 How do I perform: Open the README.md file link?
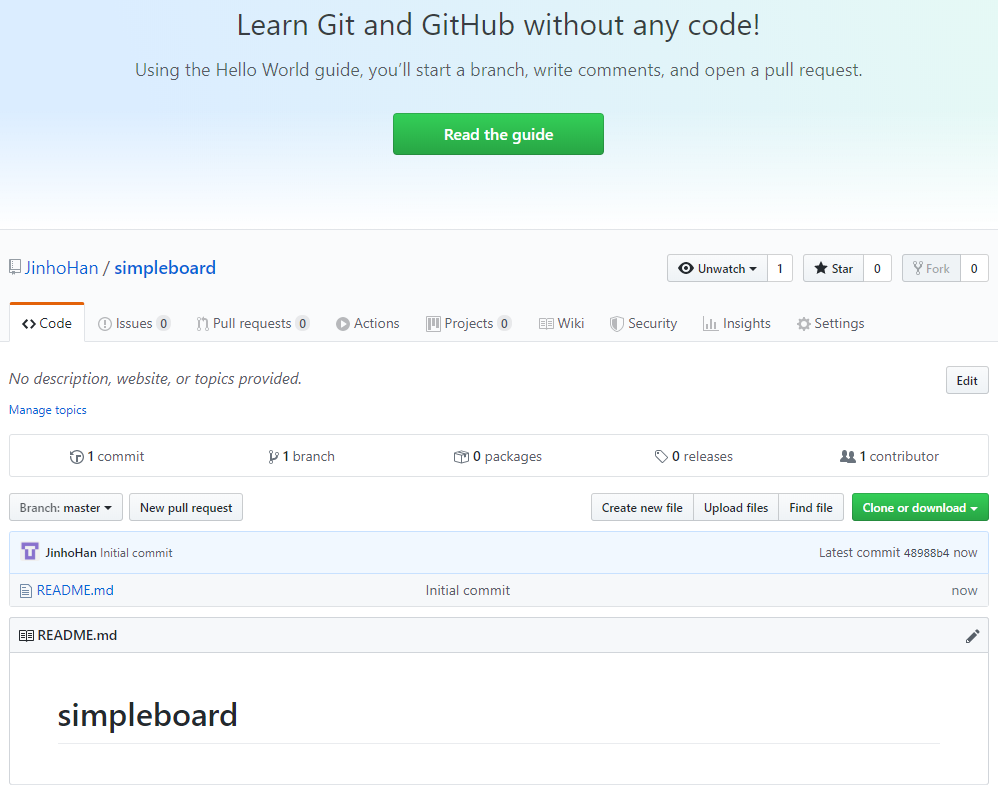[x=75, y=590]
